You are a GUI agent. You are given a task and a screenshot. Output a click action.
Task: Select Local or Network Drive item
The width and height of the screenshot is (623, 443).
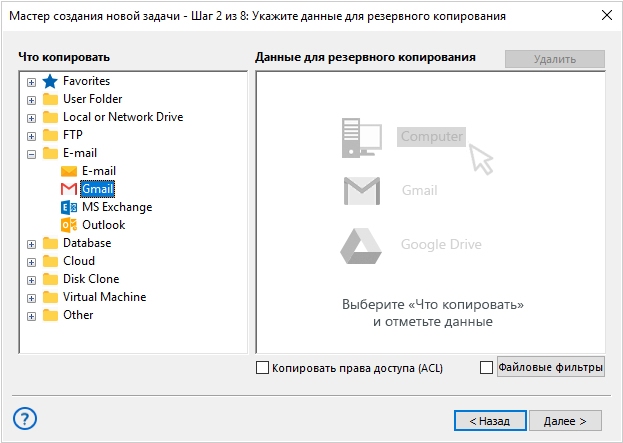click(123, 117)
